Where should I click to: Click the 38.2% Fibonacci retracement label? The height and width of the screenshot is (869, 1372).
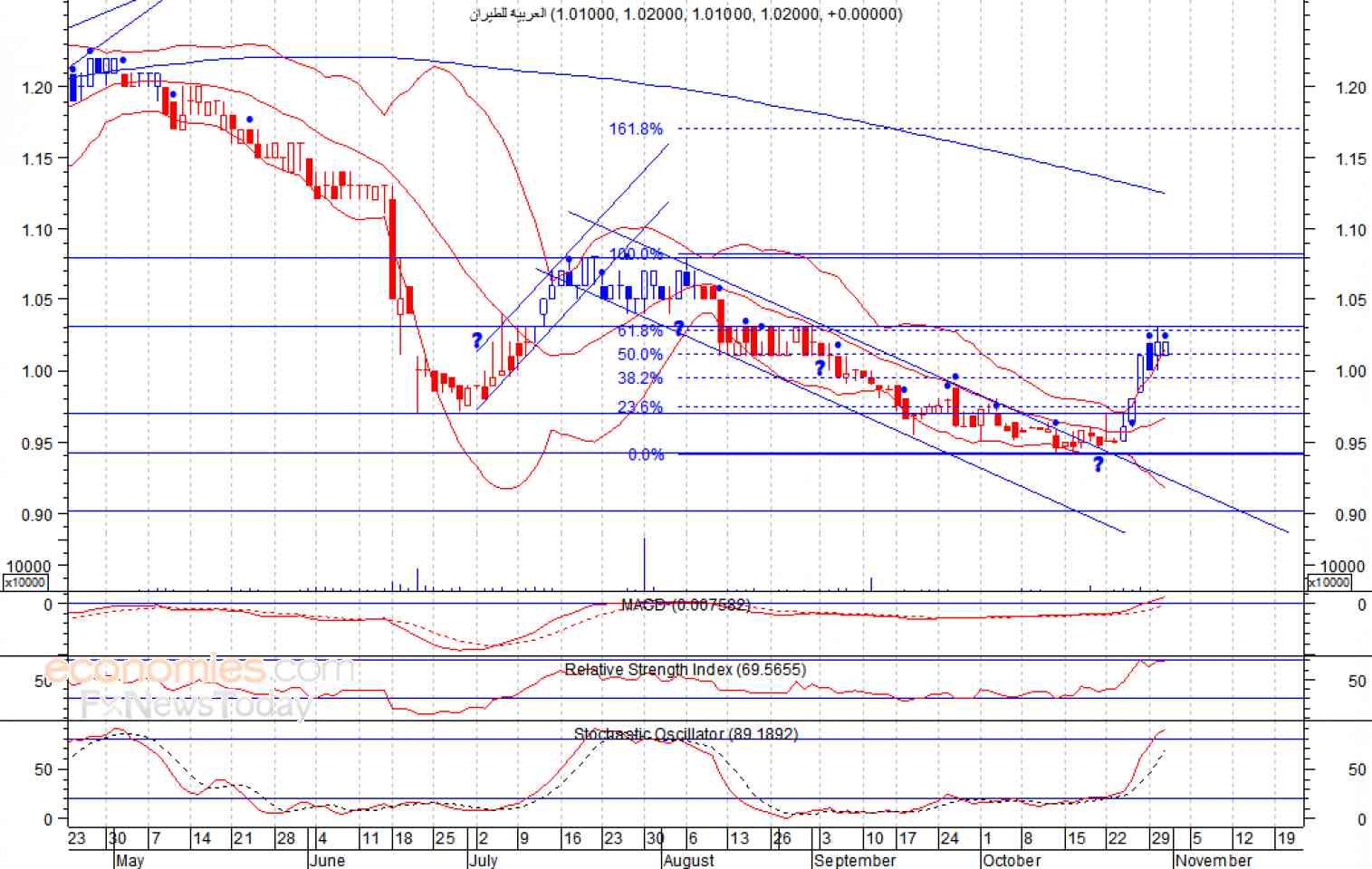click(x=640, y=378)
